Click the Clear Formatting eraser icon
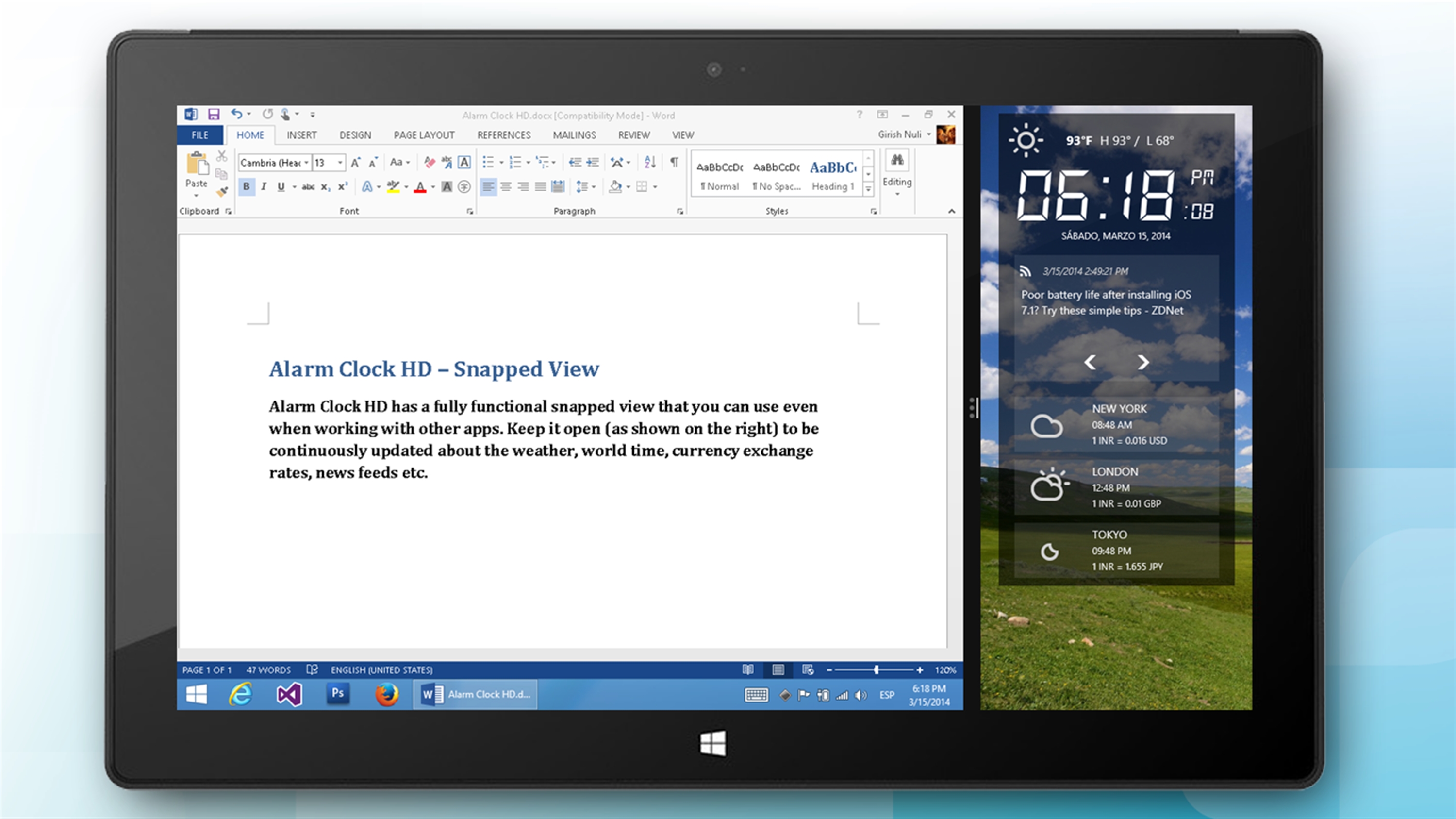1456x819 pixels. pos(430,163)
